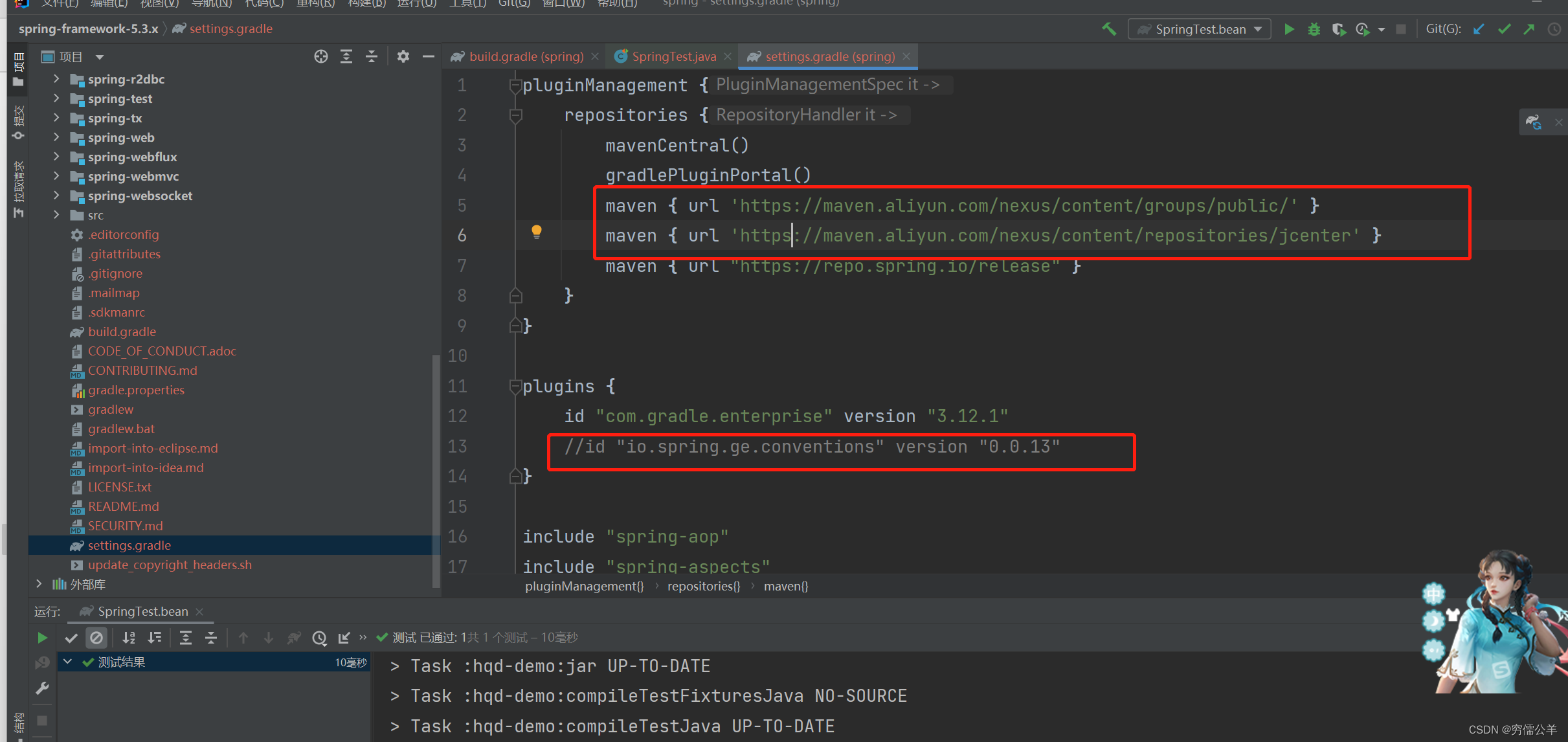
Task: Run SpringTest.bean with coverage
Action: [x=1338, y=29]
